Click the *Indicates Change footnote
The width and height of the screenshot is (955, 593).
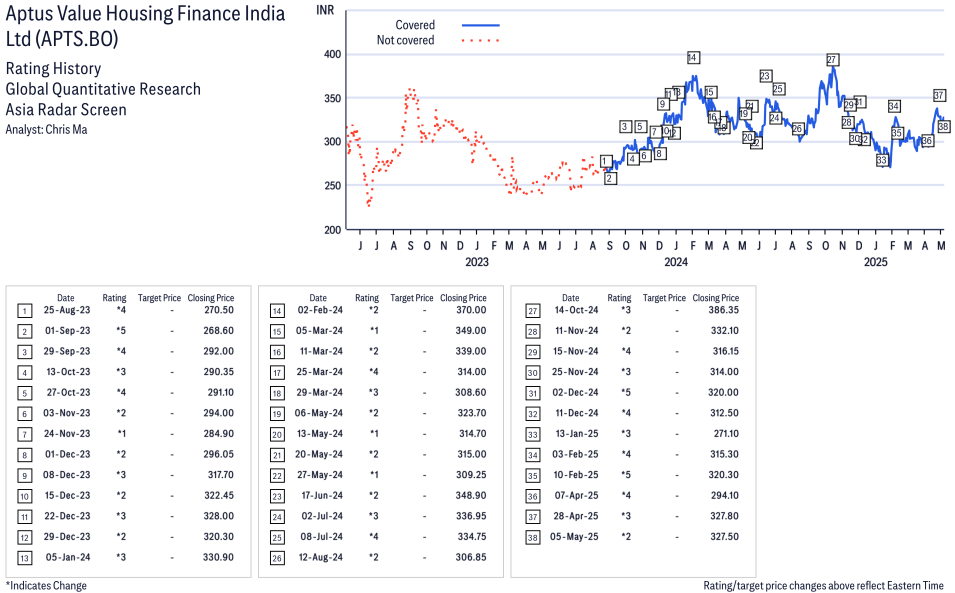(x=46, y=586)
